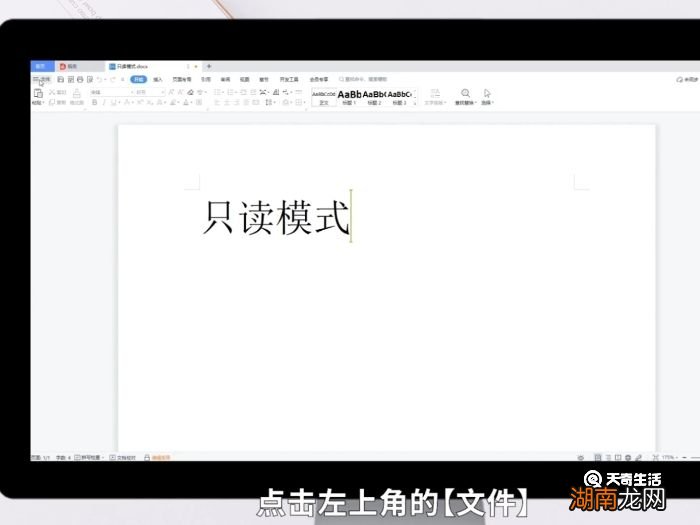
Task: Toggle Superscript formatting
Action: pyautogui.click(x=140, y=102)
